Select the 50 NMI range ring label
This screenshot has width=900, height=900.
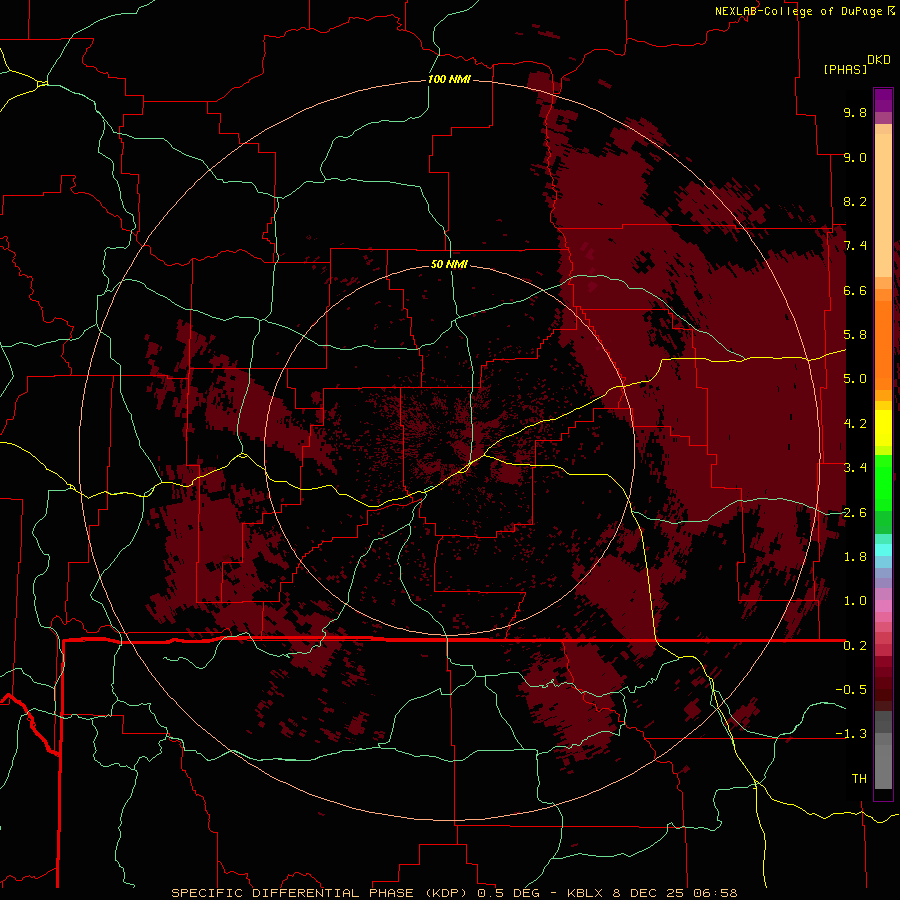(x=449, y=264)
